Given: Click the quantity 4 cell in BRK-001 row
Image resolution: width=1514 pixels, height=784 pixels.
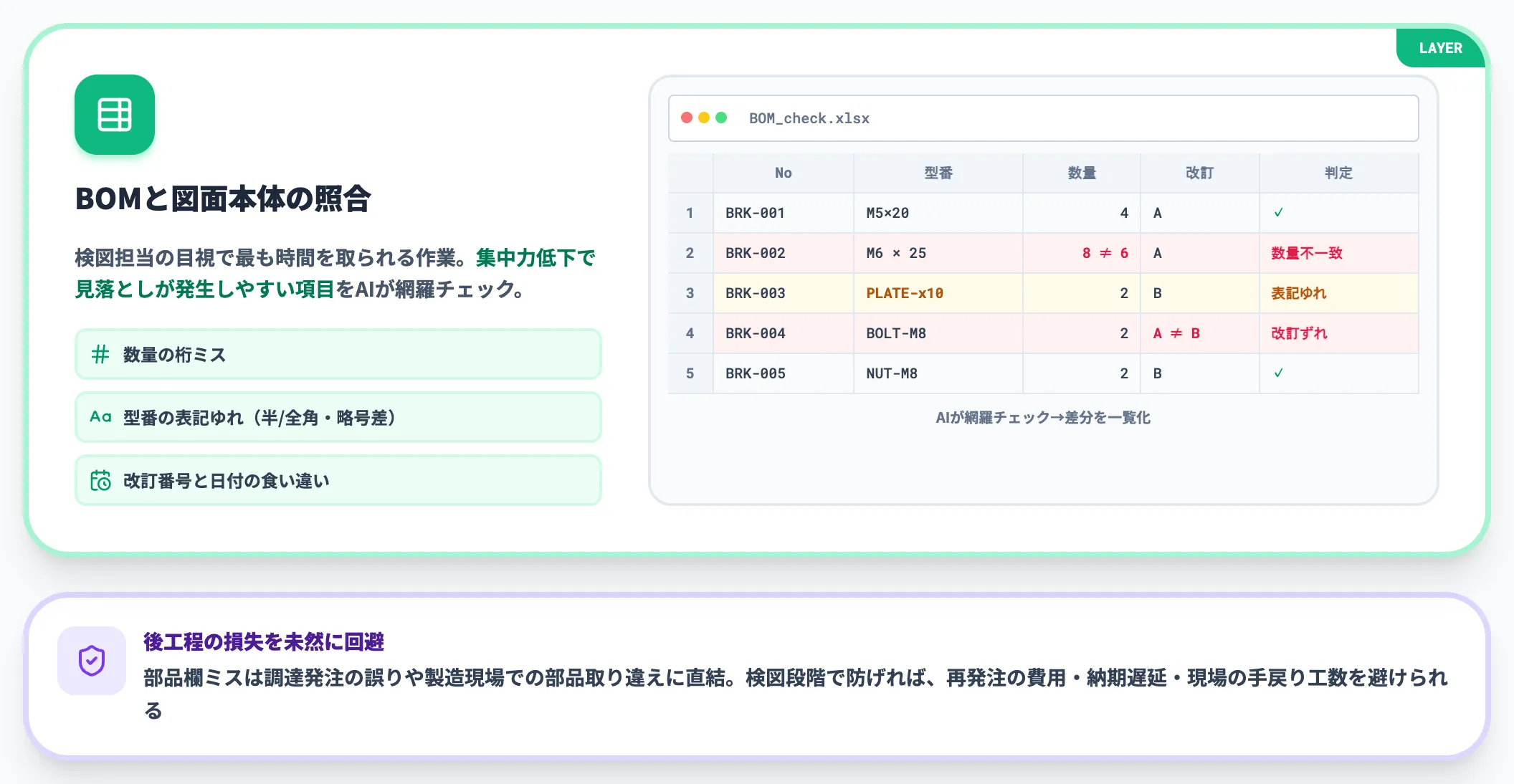Looking at the screenshot, I should 1082,213.
